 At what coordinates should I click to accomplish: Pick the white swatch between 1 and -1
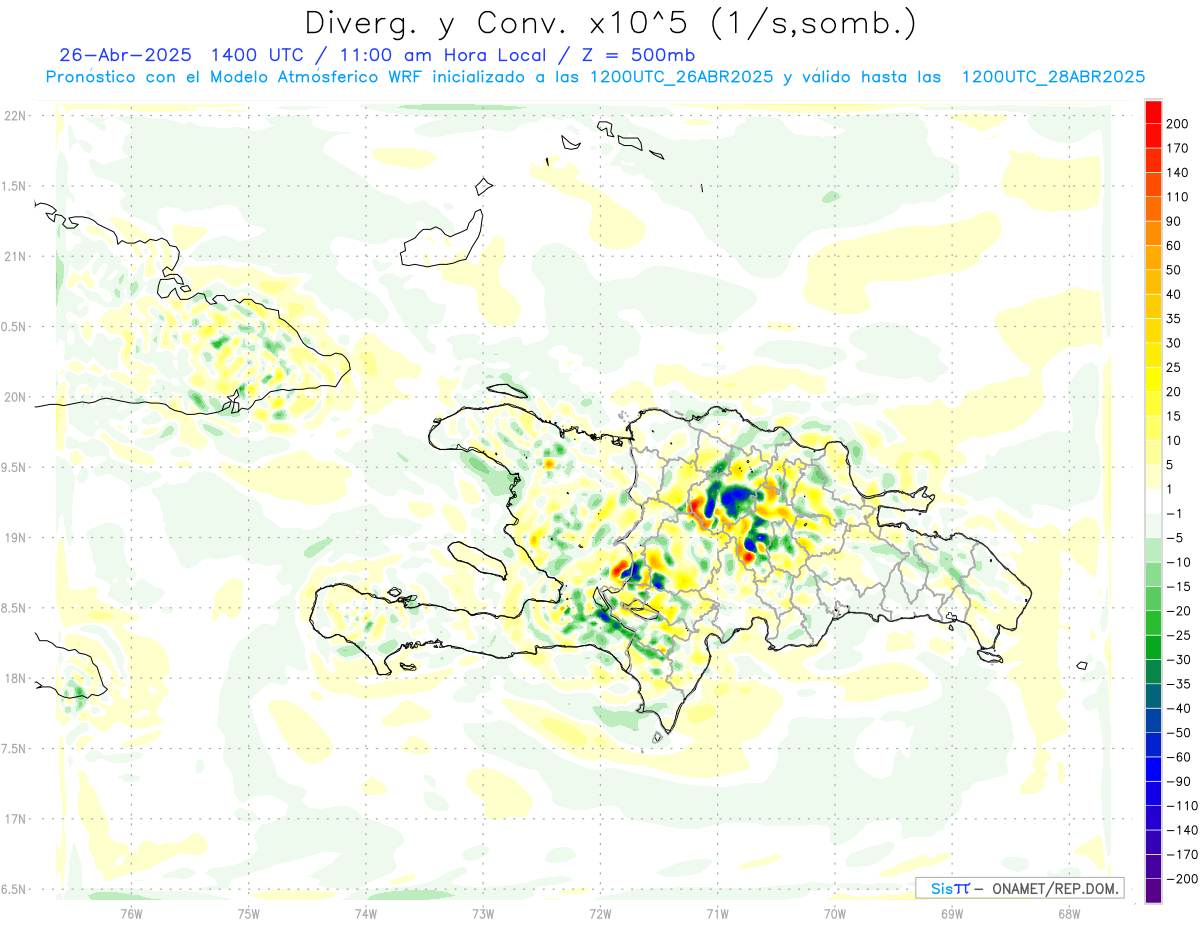point(1154,501)
